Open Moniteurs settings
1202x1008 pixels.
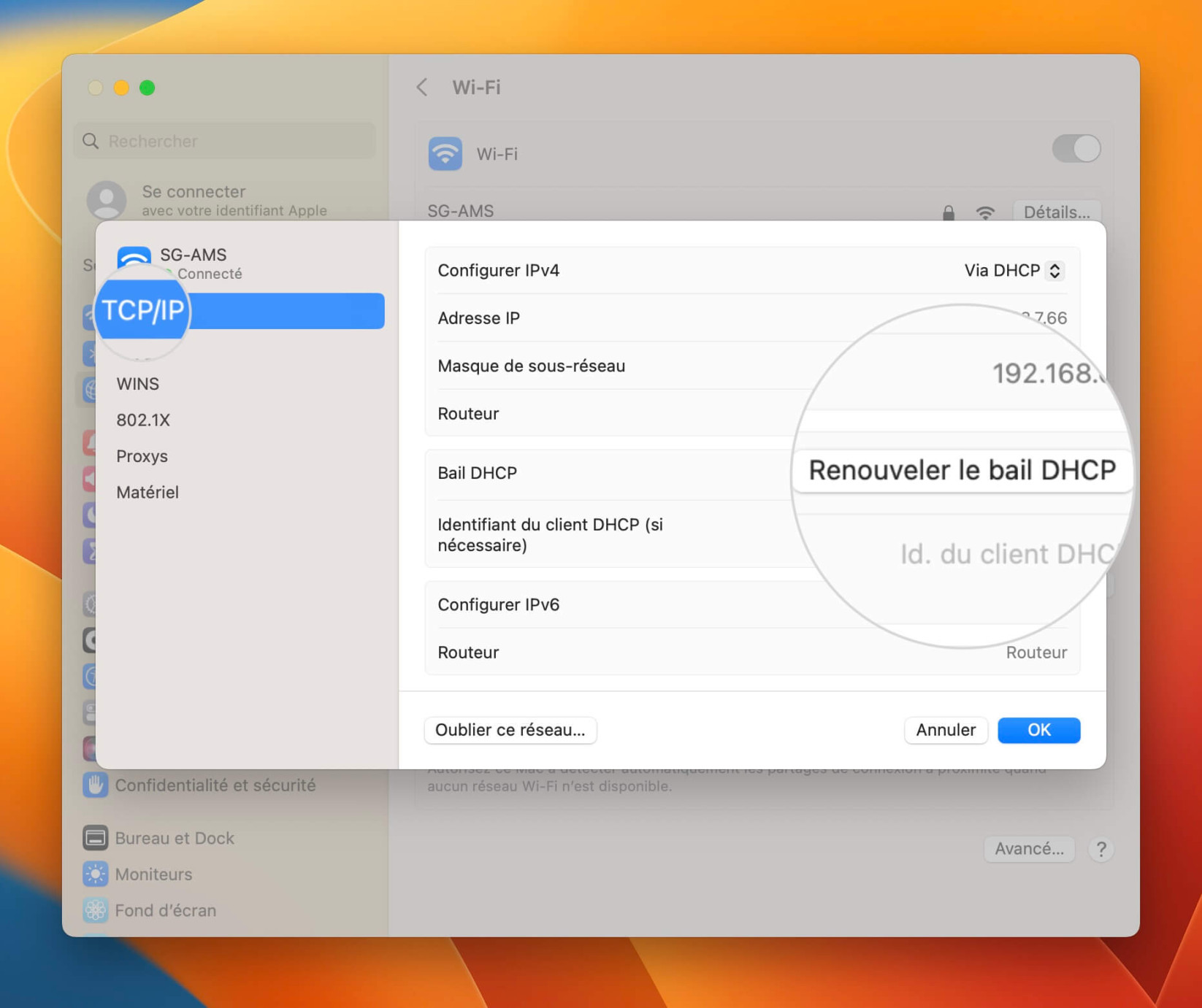[137, 874]
